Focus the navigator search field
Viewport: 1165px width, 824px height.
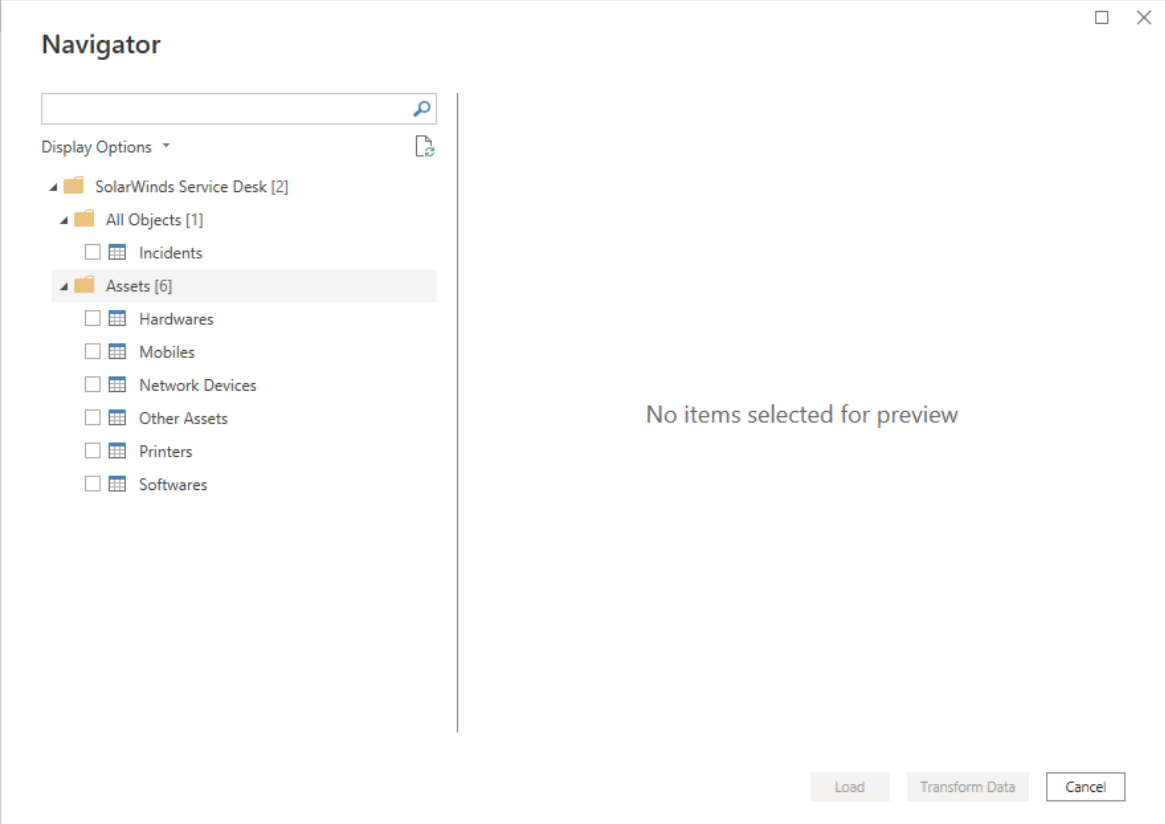pyautogui.click(x=225, y=109)
